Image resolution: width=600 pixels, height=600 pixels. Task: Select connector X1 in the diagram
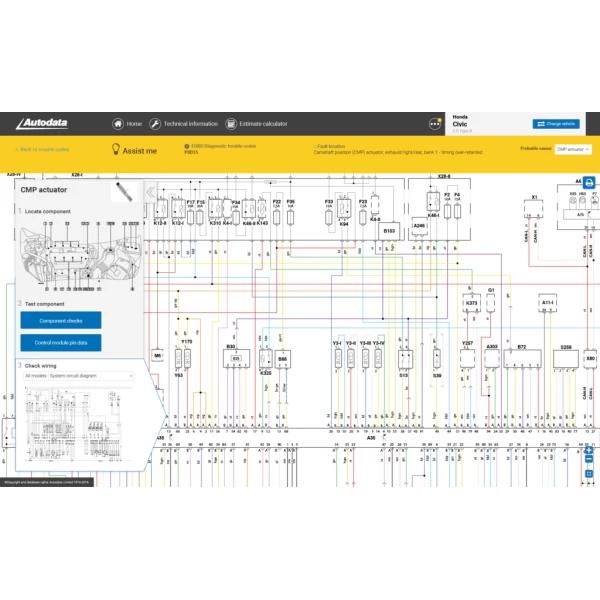coord(534,209)
